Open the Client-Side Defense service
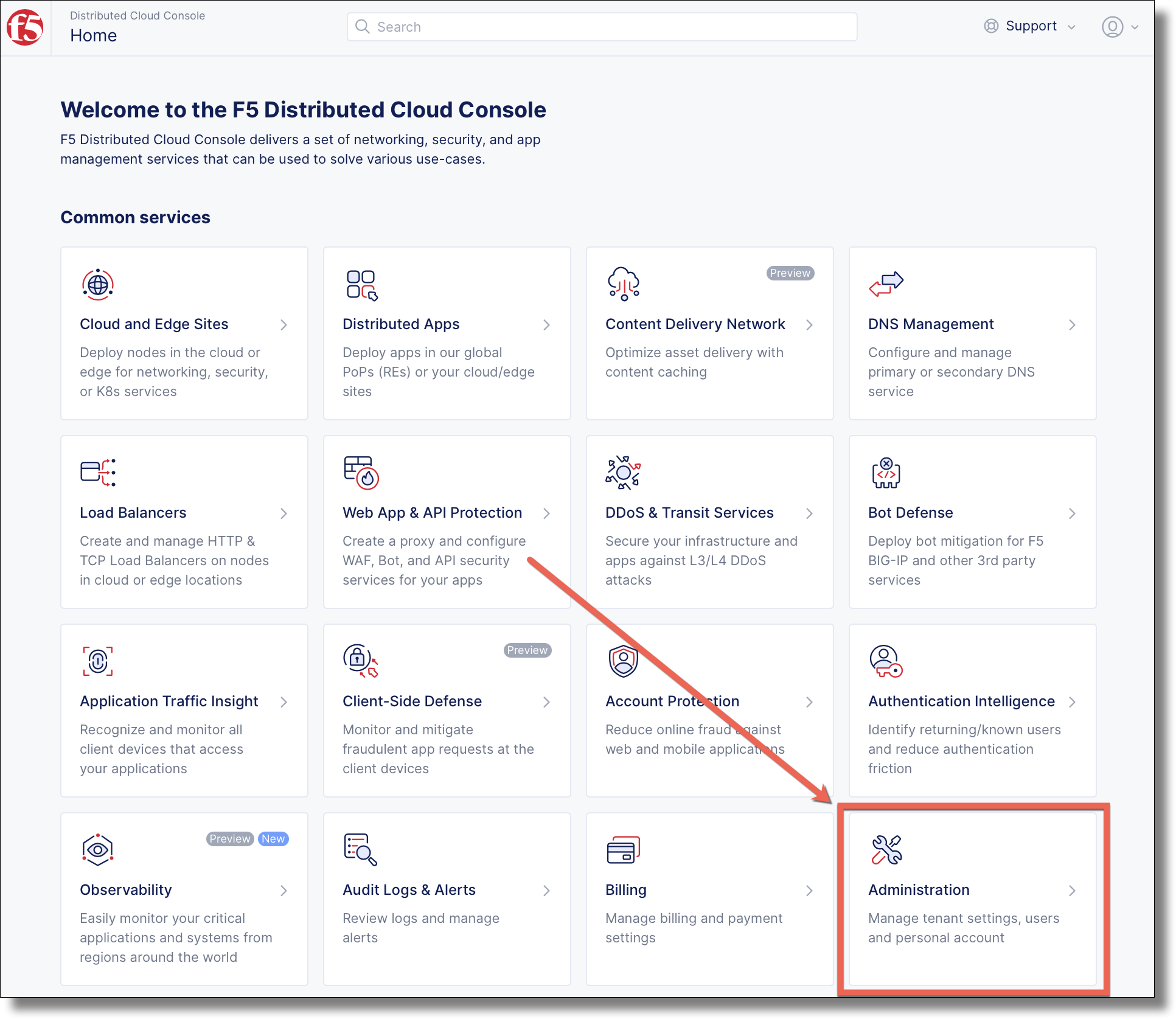Screen dimensions: 1176x1019 447,711
